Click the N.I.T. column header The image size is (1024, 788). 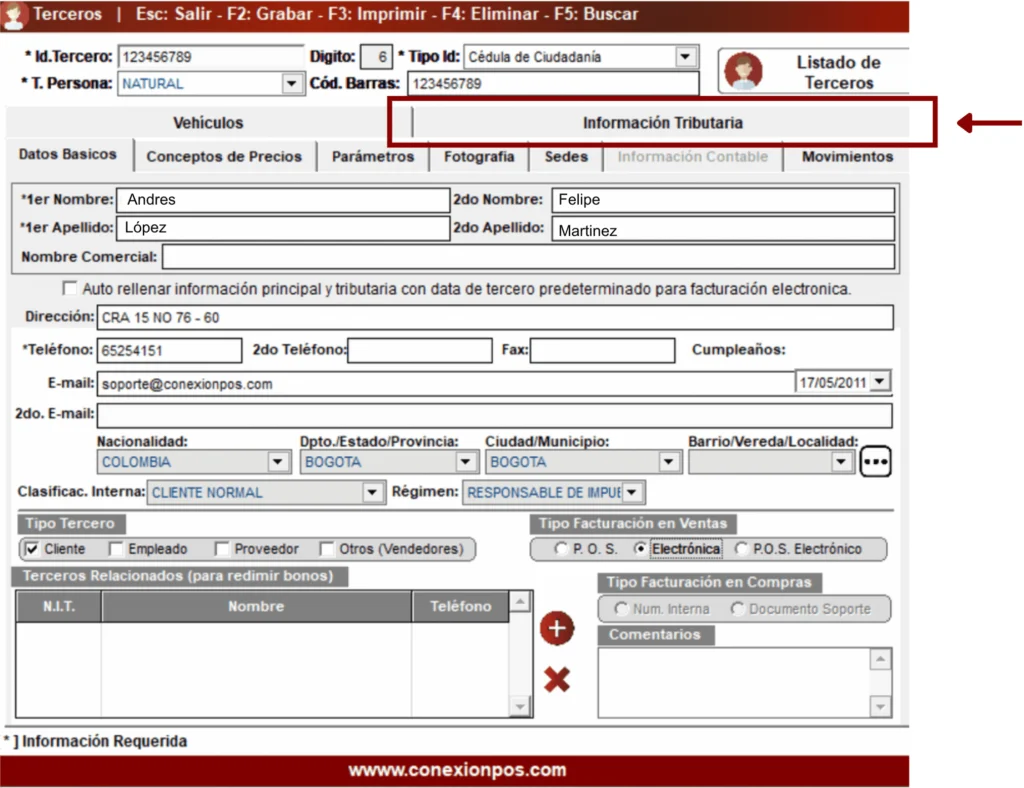pyautogui.click(x=59, y=607)
